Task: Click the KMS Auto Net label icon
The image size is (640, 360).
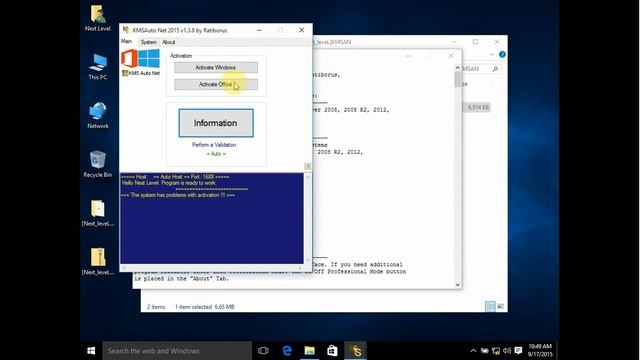Action: (141, 73)
